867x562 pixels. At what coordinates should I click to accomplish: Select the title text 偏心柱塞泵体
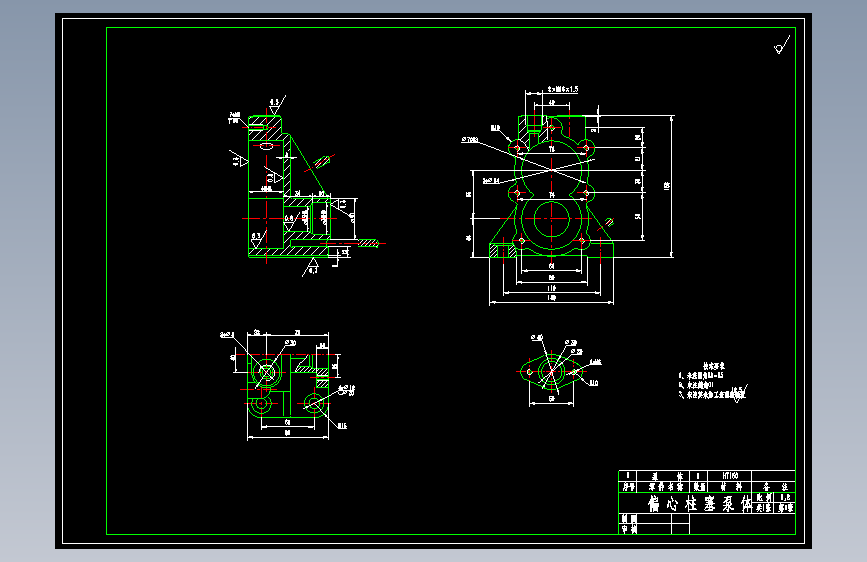[699, 504]
